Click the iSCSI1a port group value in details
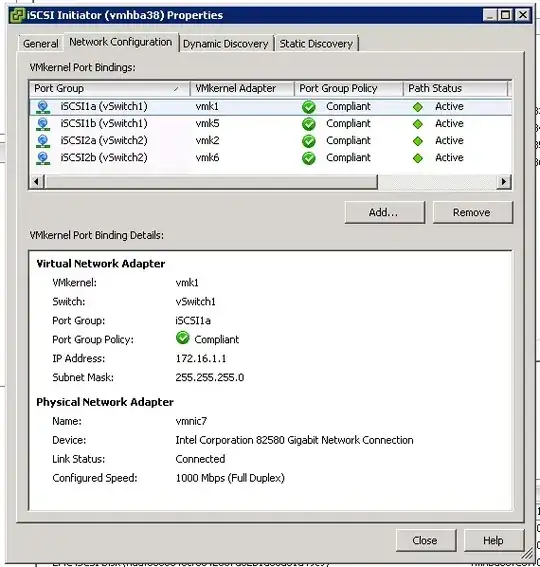Screen dimensions: 540x567 193,321
